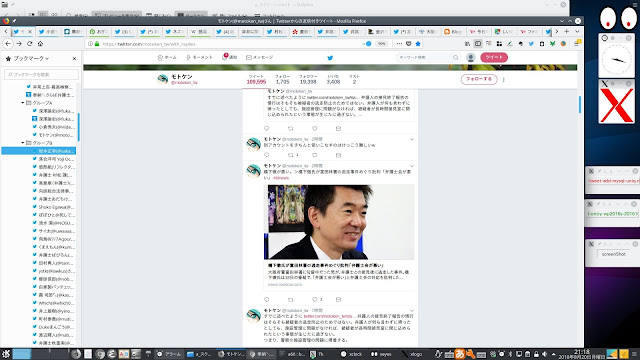This screenshot has width=640, height=360.
Task: Reload the current page
Action: point(29,44)
